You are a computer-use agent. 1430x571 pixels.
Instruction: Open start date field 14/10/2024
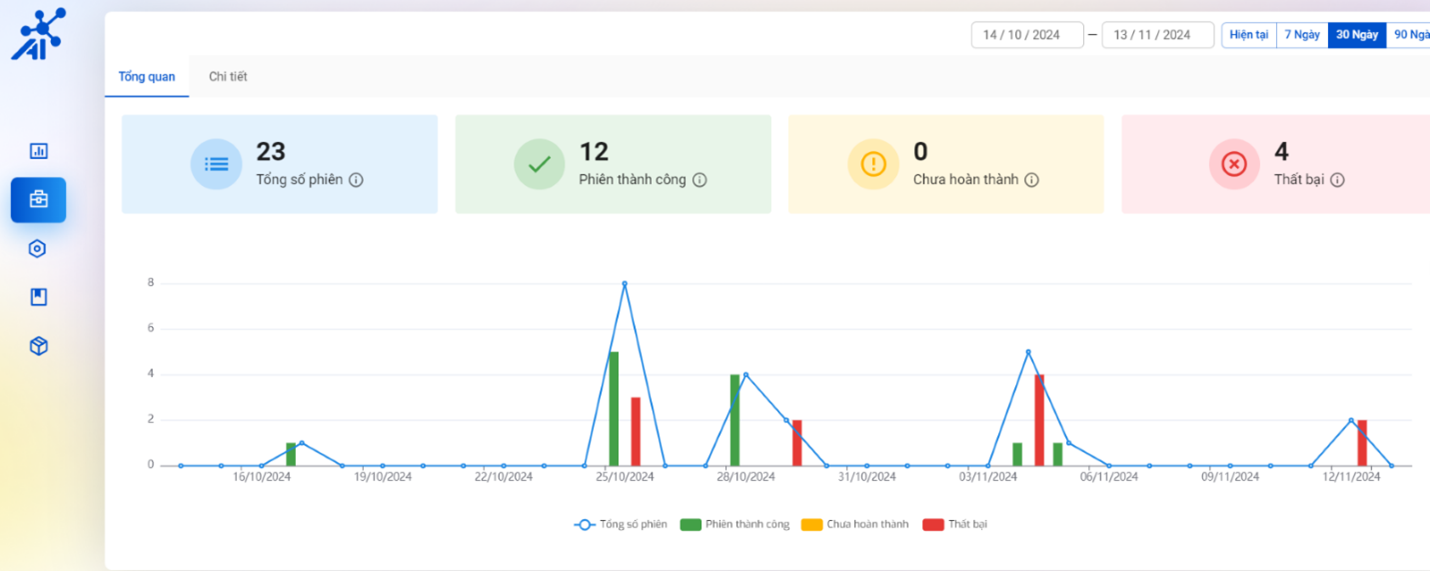pos(1027,35)
